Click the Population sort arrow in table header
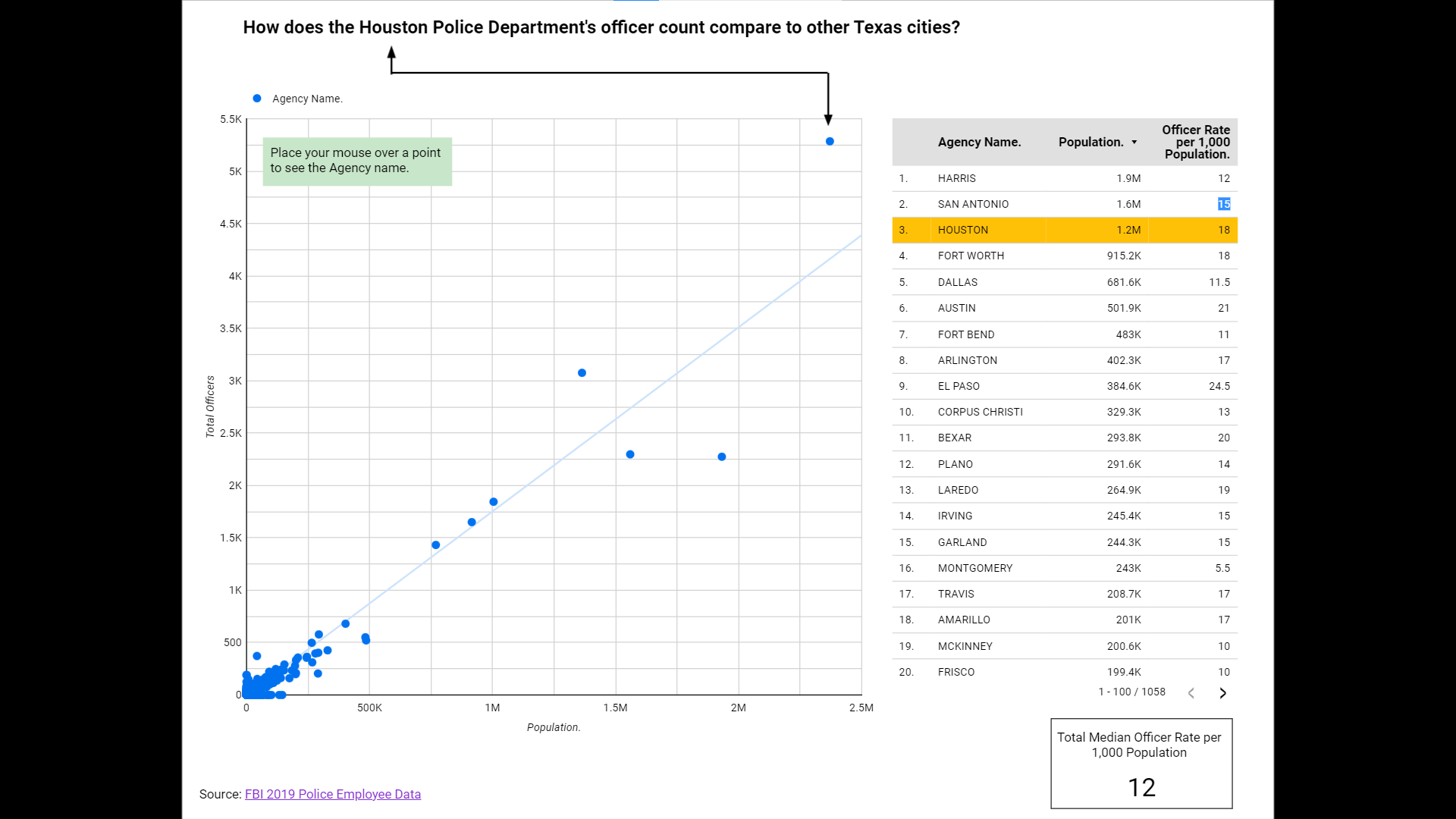 (1134, 143)
